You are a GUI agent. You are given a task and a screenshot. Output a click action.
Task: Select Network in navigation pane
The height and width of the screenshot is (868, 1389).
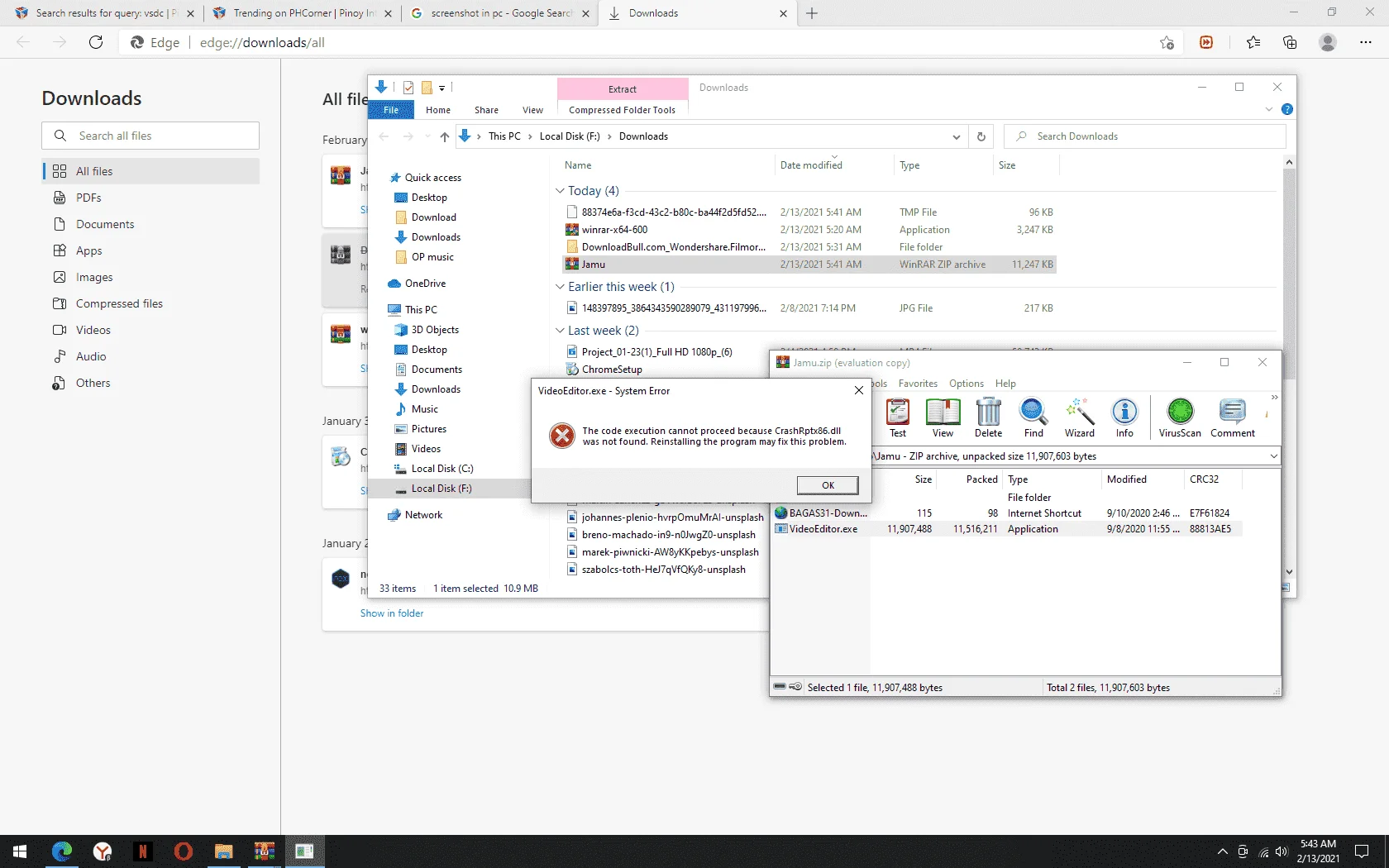tap(423, 515)
